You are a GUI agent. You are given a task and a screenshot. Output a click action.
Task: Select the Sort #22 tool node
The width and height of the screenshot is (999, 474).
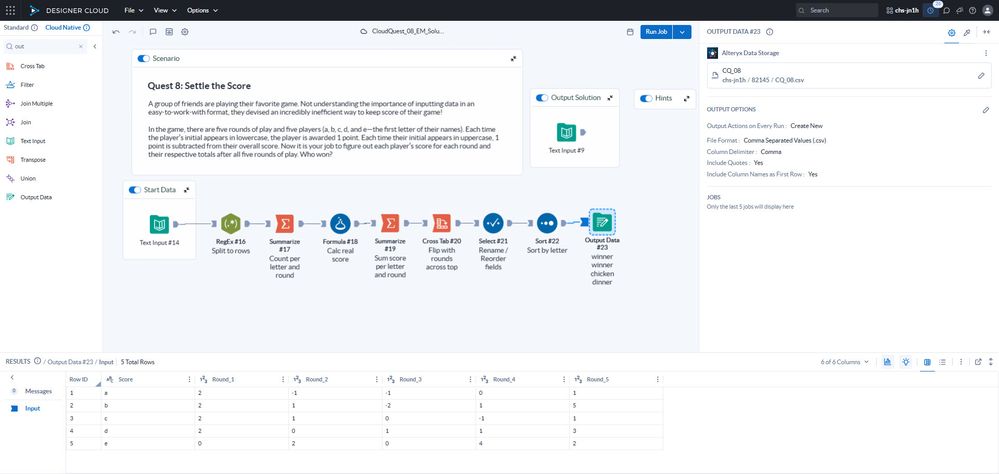[547, 224]
